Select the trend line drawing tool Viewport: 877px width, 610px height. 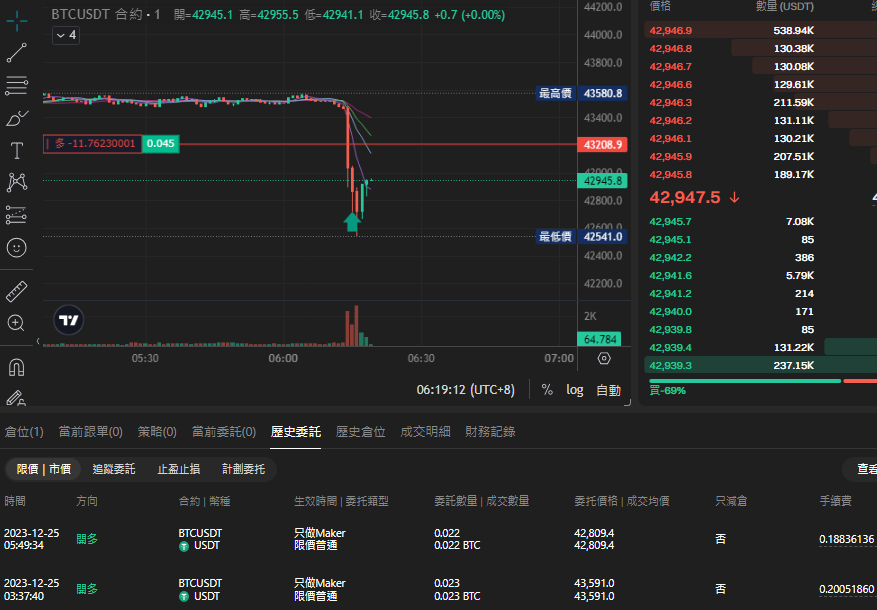(x=17, y=53)
